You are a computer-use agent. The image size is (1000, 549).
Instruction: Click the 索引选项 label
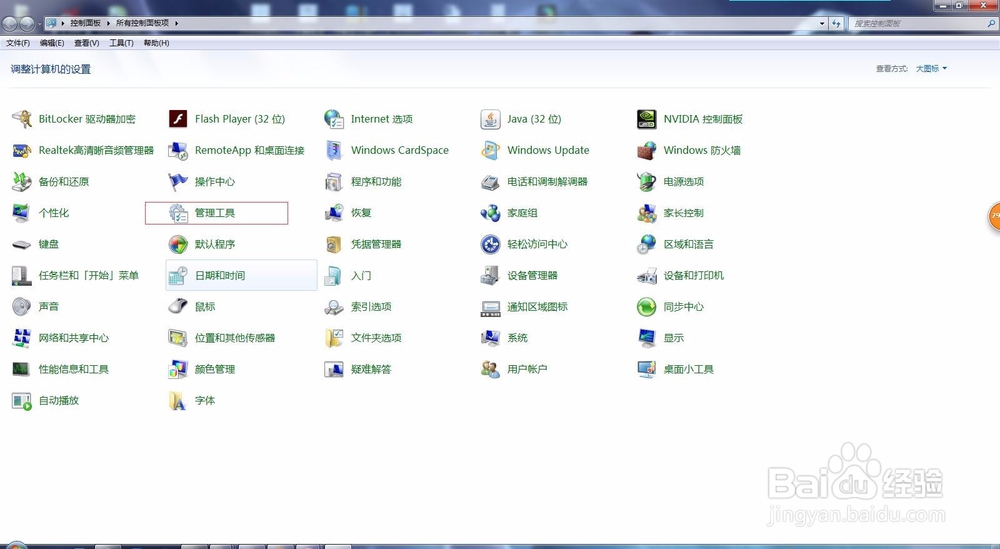pos(371,307)
